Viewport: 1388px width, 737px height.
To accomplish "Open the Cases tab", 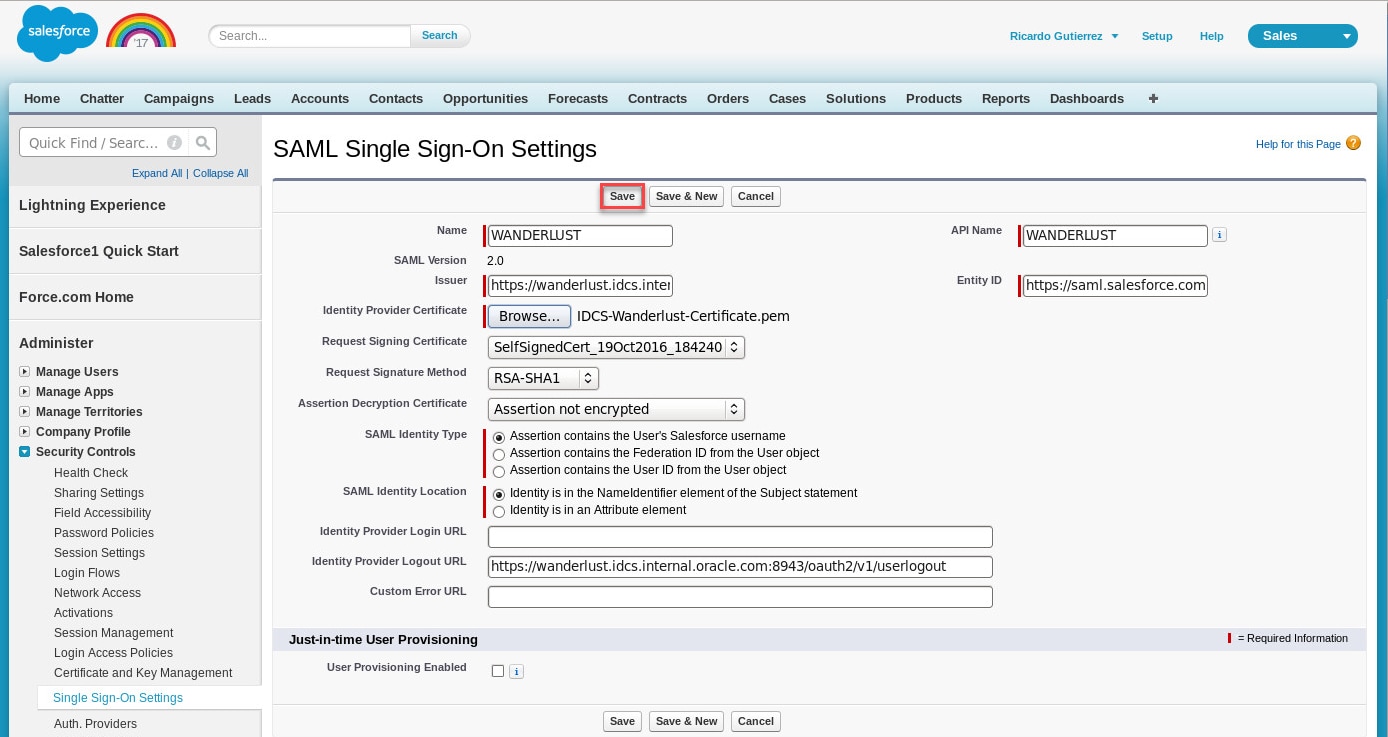I will [x=787, y=98].
